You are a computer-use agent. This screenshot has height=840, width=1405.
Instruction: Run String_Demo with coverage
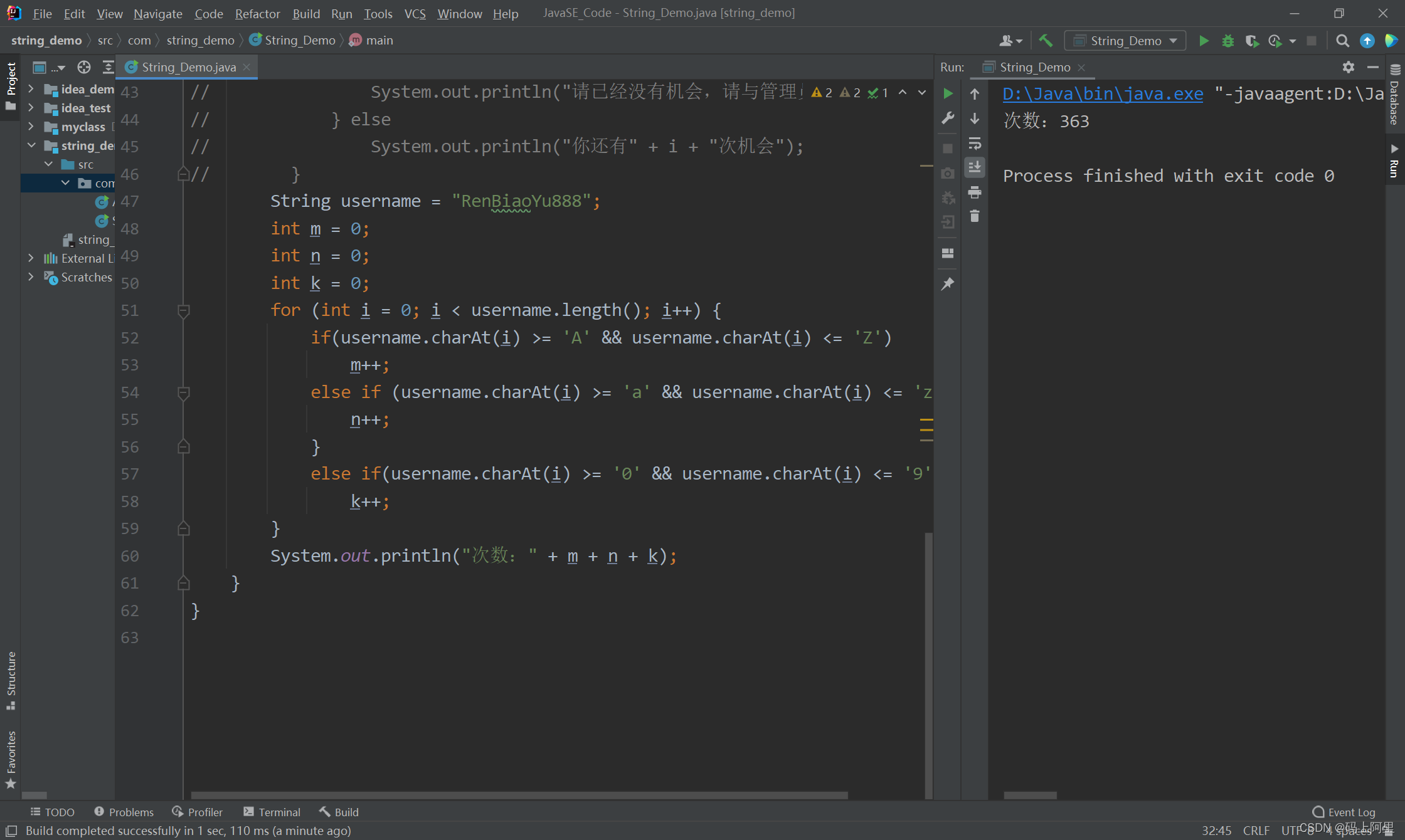click(1251, 40)
